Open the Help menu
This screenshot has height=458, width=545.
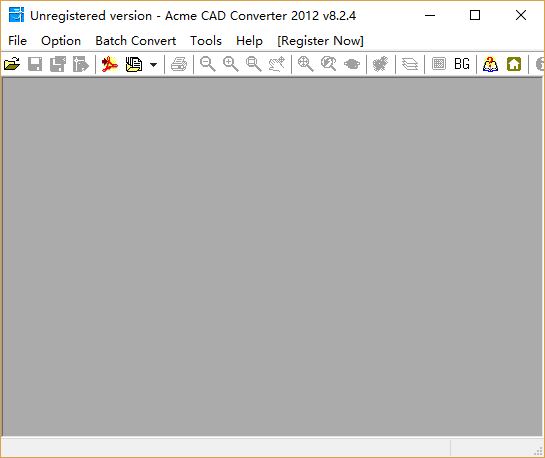tap(249, 41)
